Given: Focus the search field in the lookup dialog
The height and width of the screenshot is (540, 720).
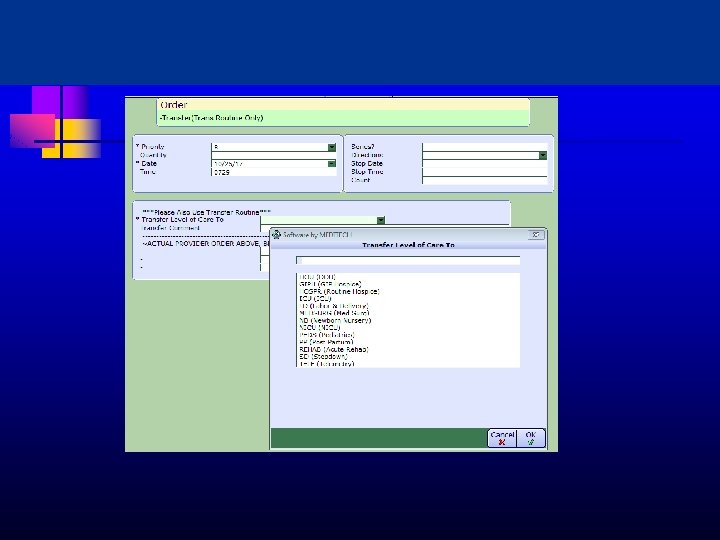Looking at the screenshot, I should (x=408, y=260).
